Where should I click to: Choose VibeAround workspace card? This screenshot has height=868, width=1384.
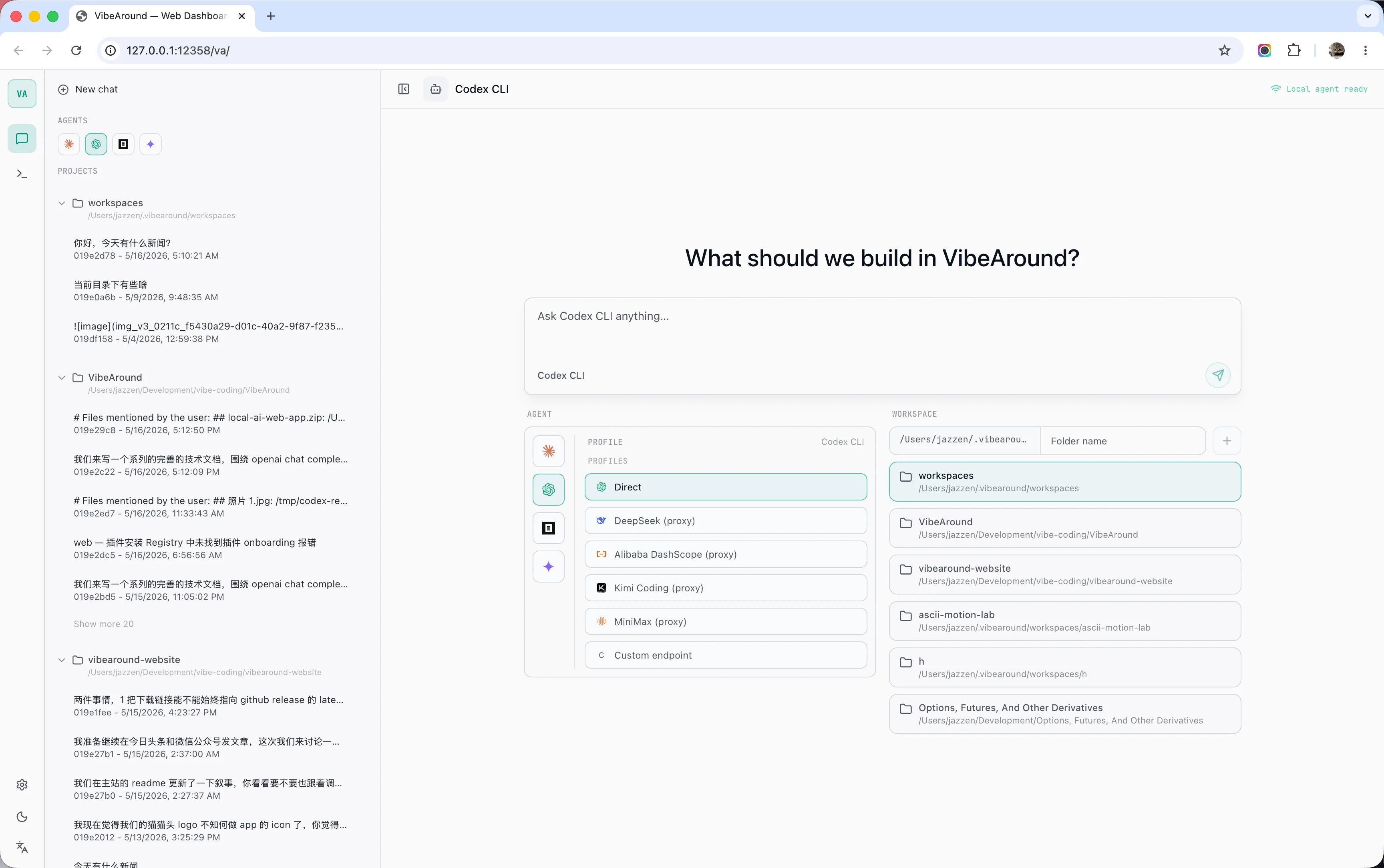[1065, 528]
